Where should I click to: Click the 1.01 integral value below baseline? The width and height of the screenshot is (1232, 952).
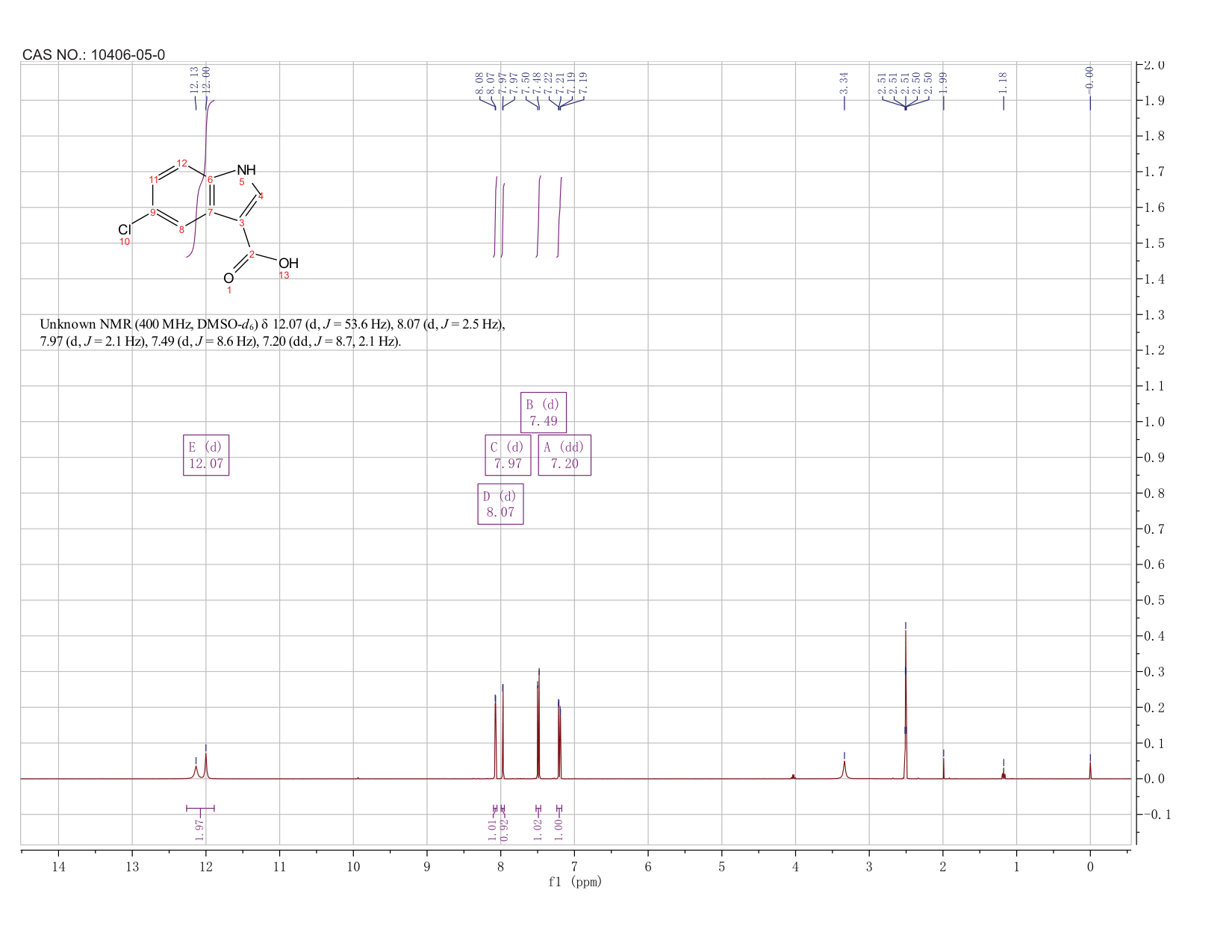click(493, 829)
